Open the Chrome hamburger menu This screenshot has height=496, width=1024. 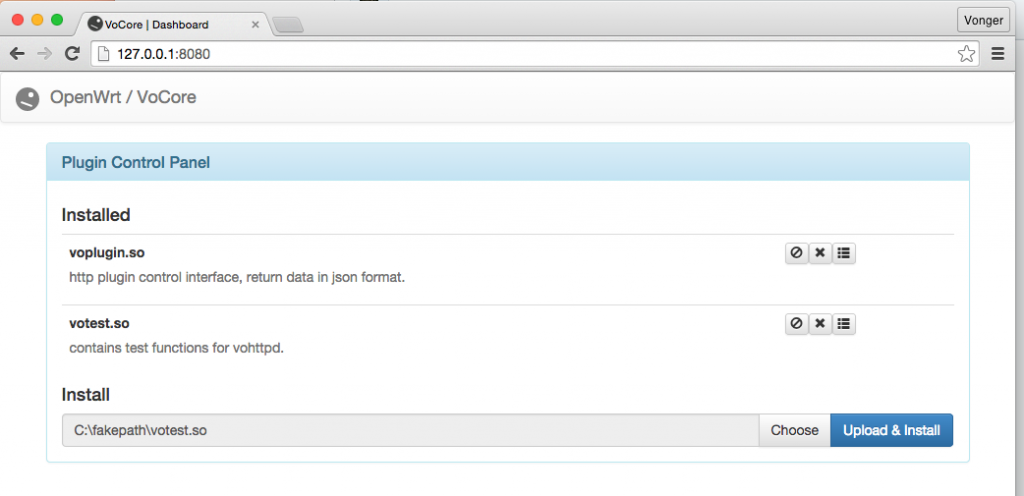coord(998,54)
